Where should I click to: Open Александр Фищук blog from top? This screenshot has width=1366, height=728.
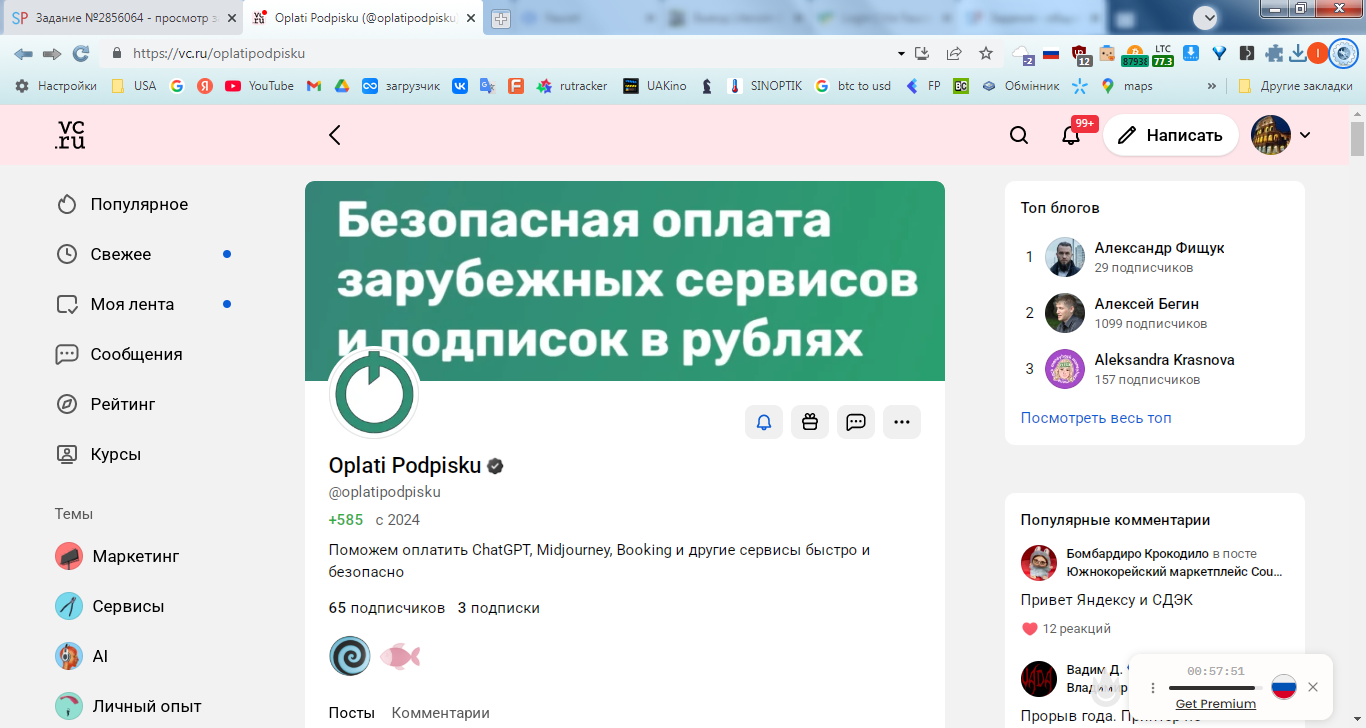pos(1159,248)
